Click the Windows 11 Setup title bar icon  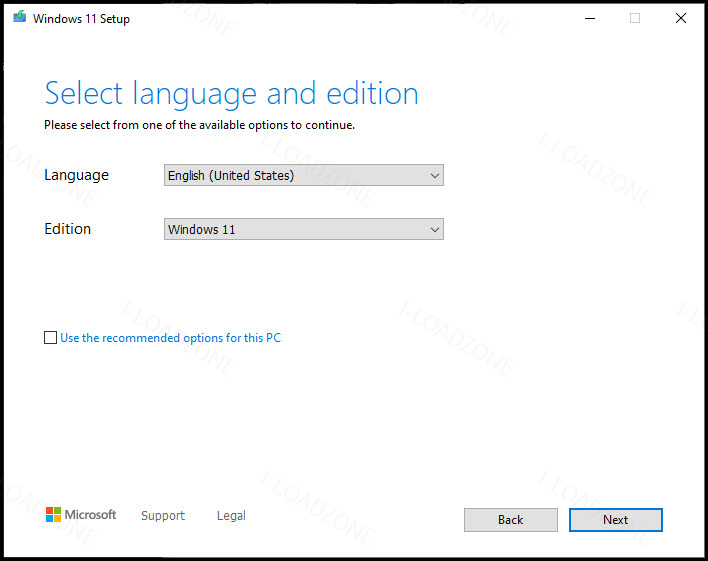tap(19, 17)
